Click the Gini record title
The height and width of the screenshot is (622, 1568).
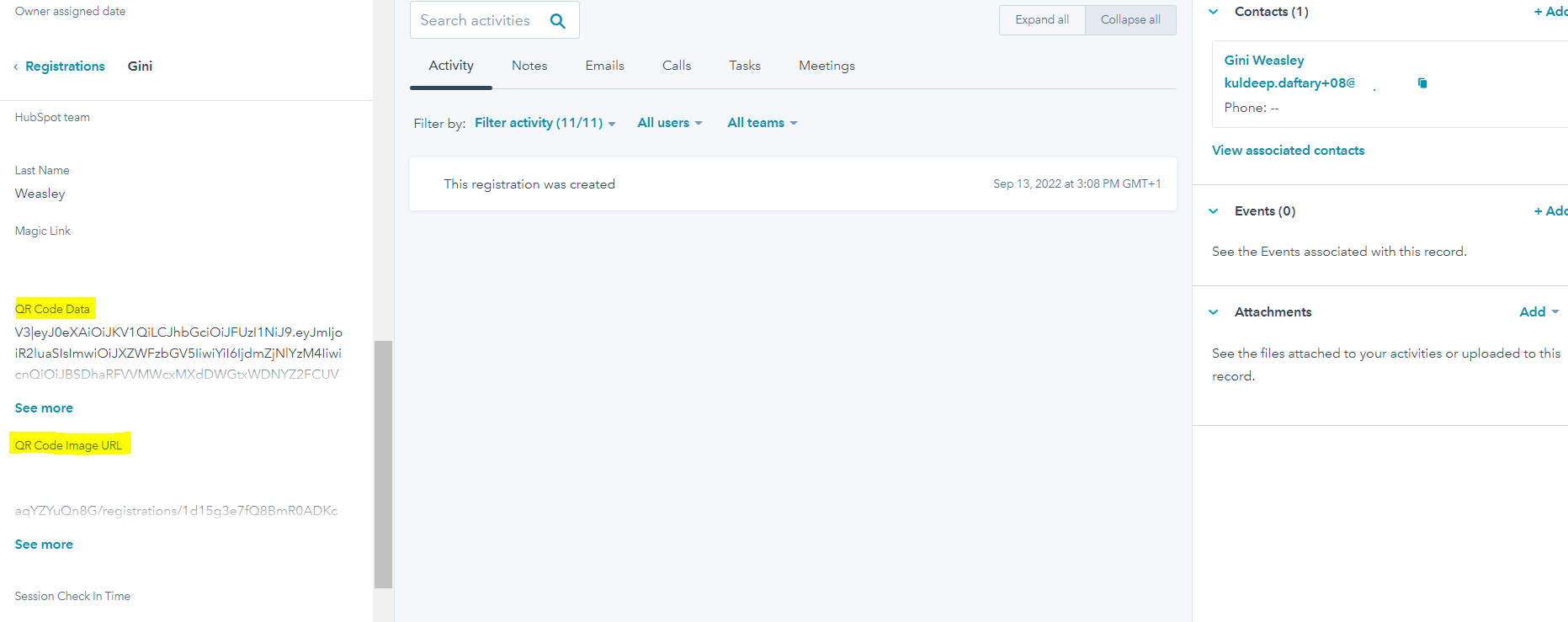coord(140,66)
